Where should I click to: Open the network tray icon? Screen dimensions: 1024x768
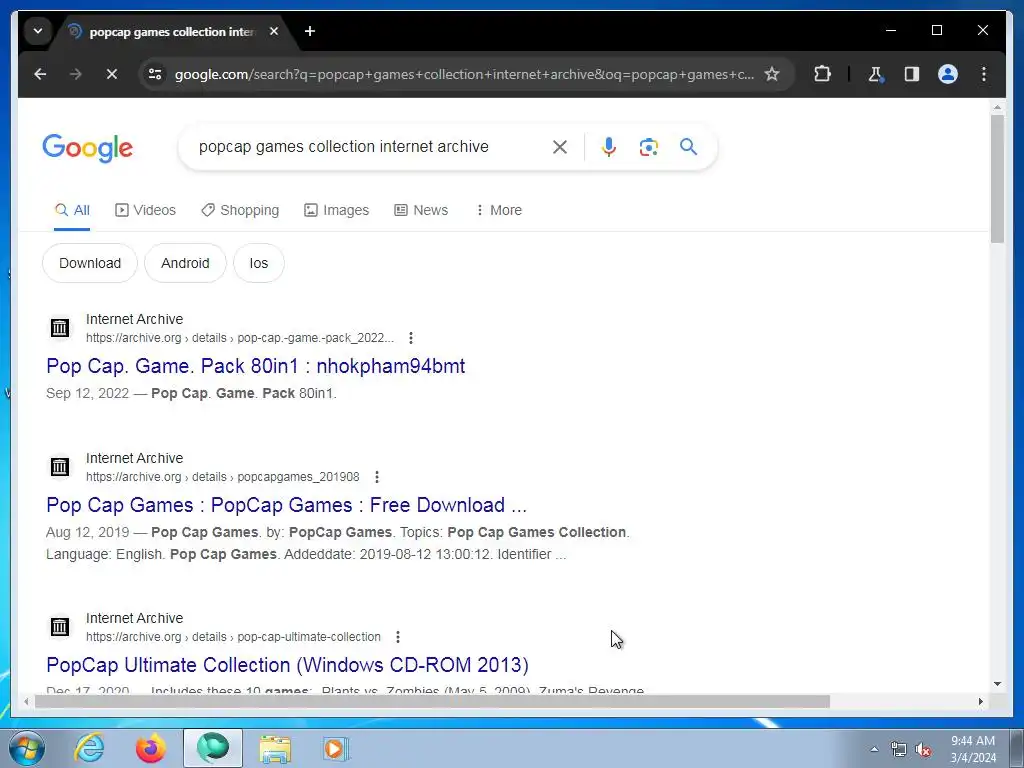coord(899,750)
